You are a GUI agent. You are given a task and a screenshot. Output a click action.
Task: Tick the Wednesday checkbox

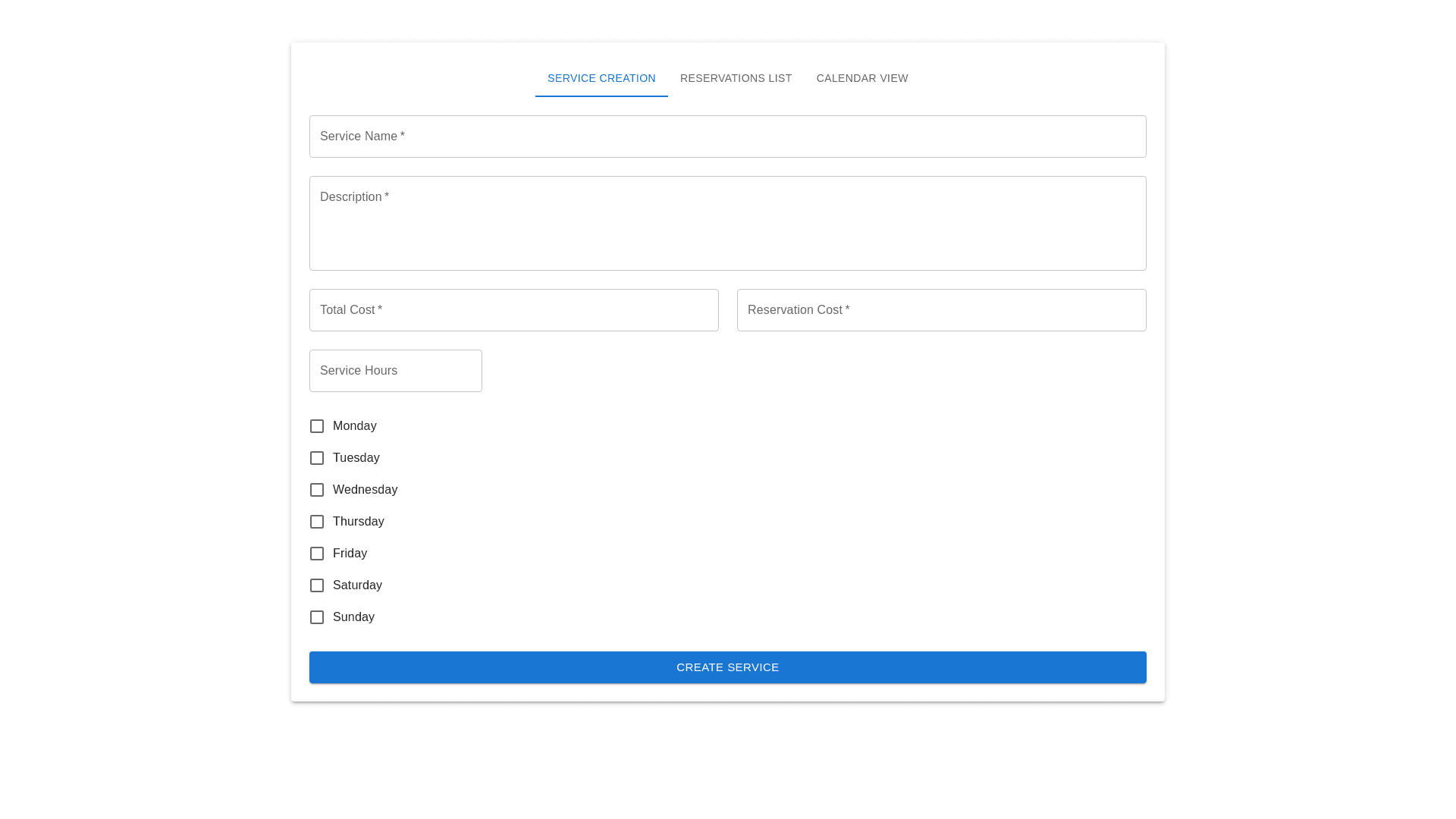(317, 490)
